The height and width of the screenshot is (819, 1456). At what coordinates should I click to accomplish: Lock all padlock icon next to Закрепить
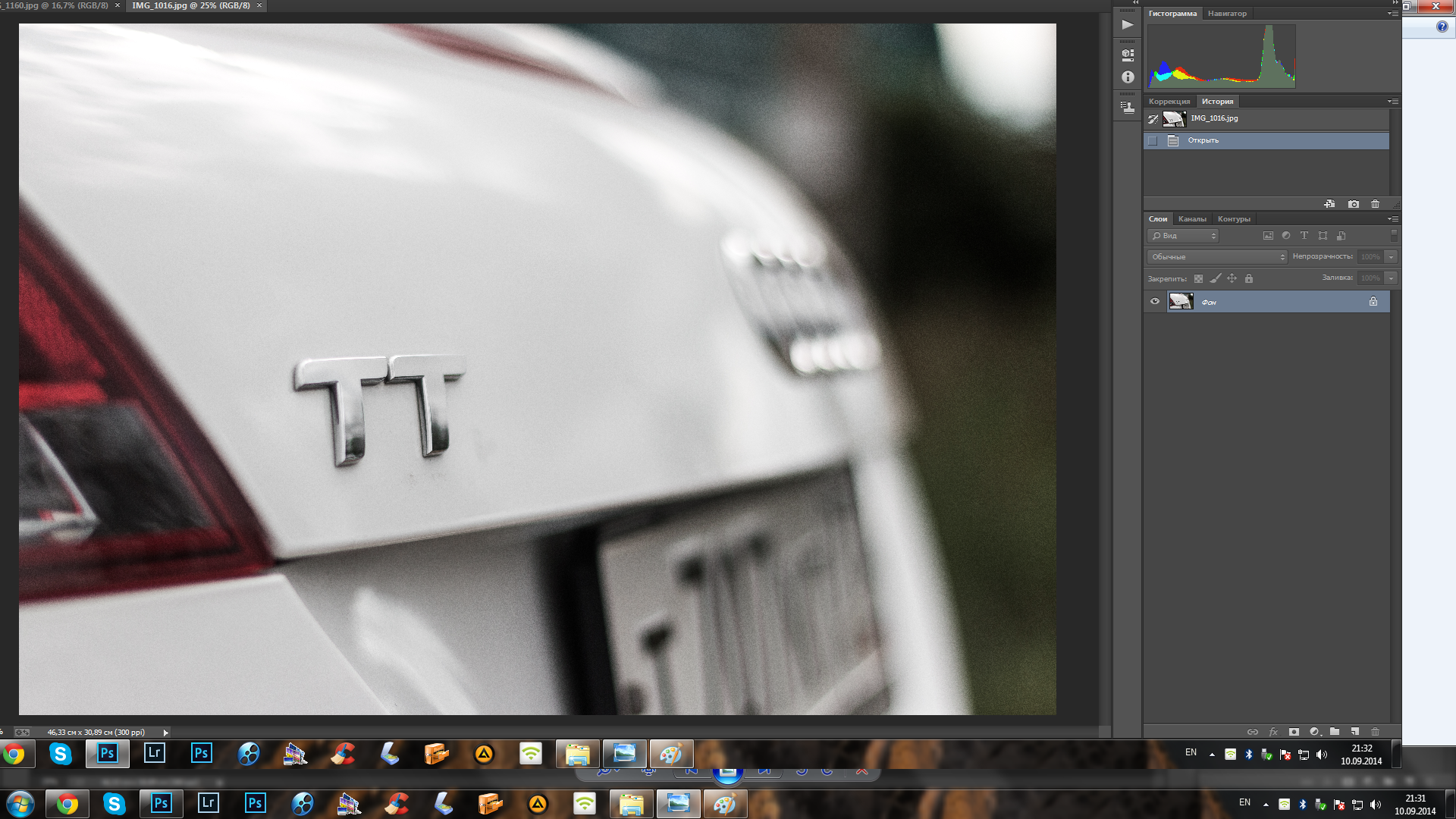pyautogui.click(x=1249, y=278)
